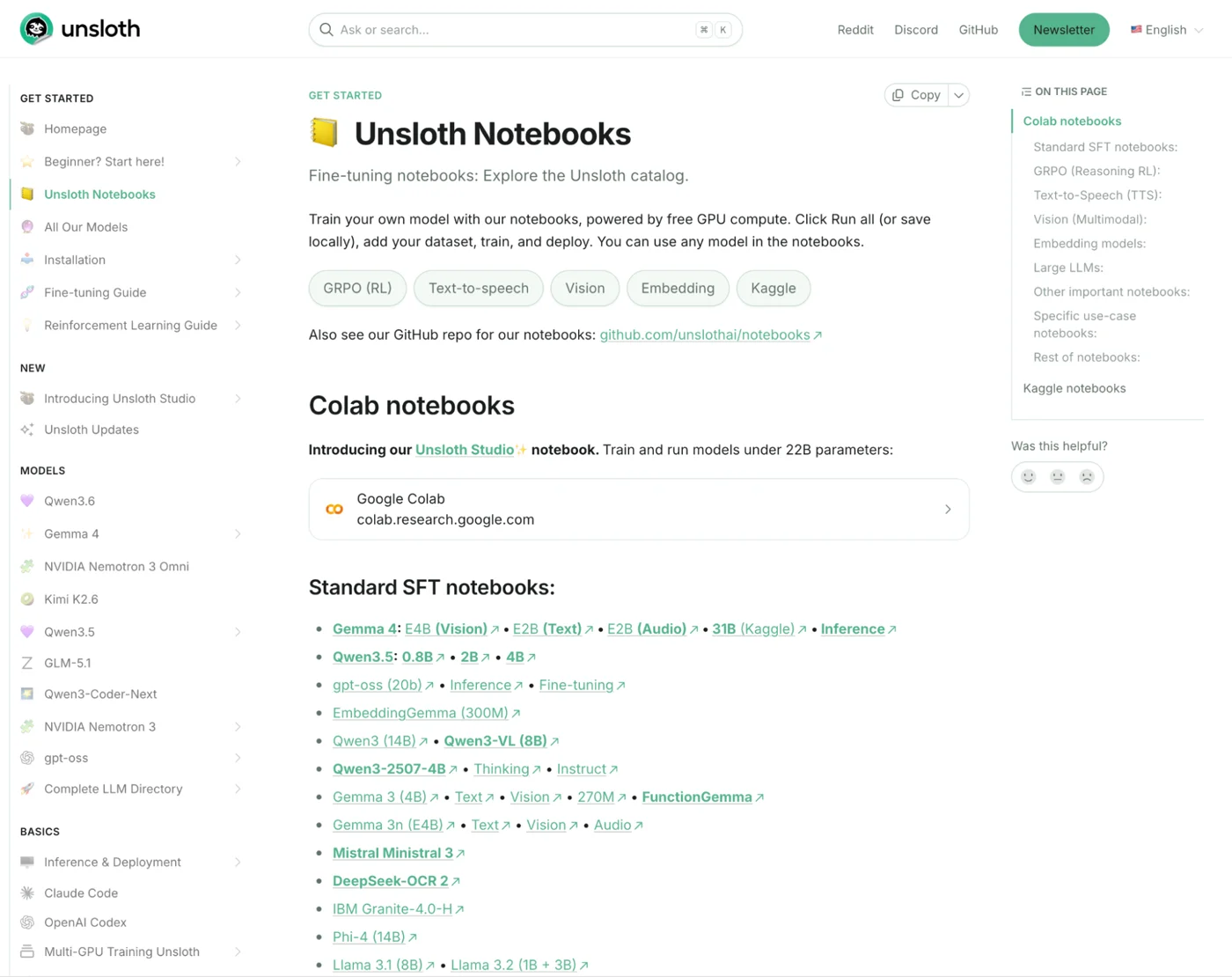Open the Copy dropdown arrow
Image resolution: width=1232 pixels, height=977 pixels.
(958, 95)
